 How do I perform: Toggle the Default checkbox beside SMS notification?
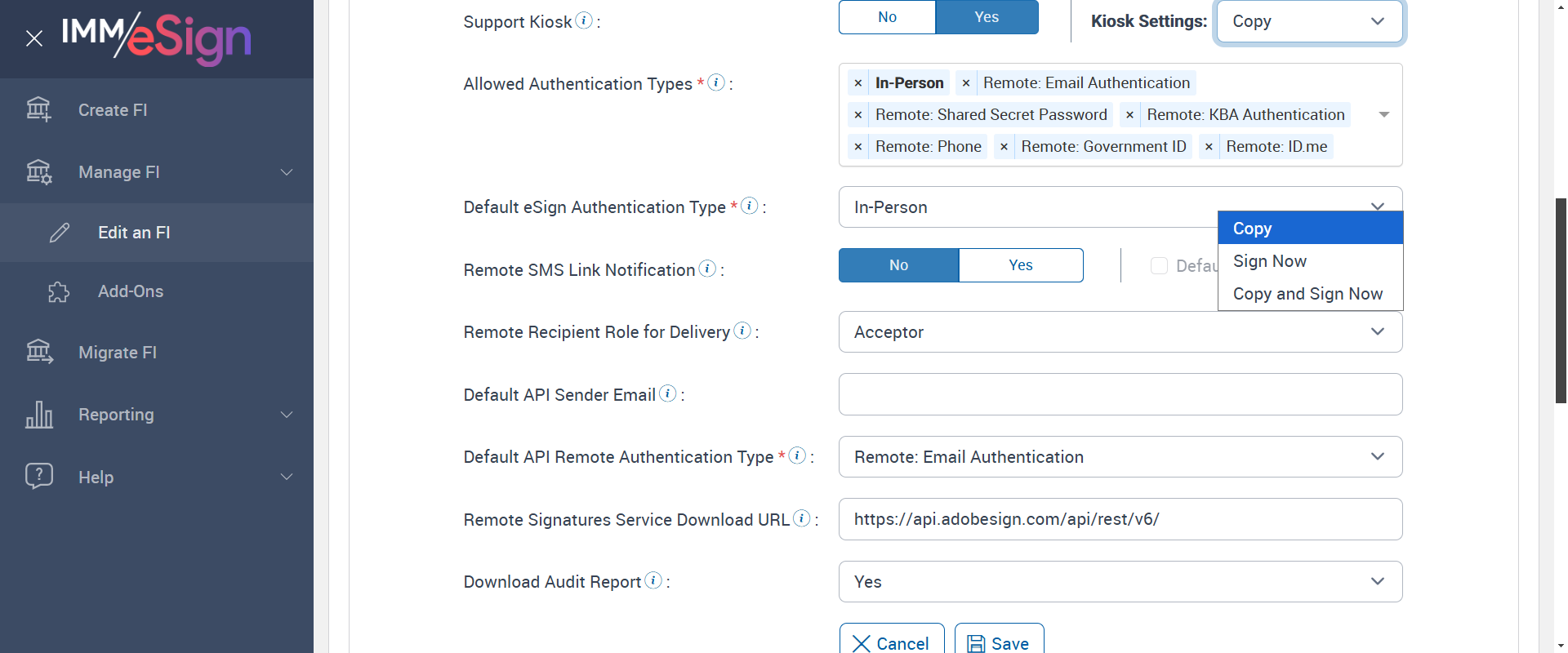click(x=1159, y=265)
